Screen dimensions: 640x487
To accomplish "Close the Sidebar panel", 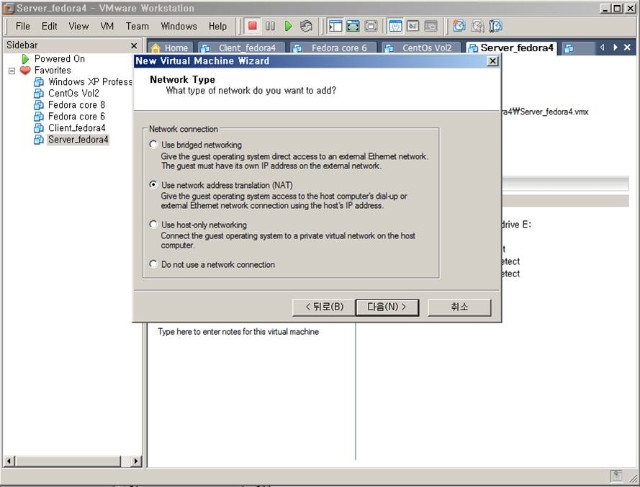I will [x=134, y=45].
